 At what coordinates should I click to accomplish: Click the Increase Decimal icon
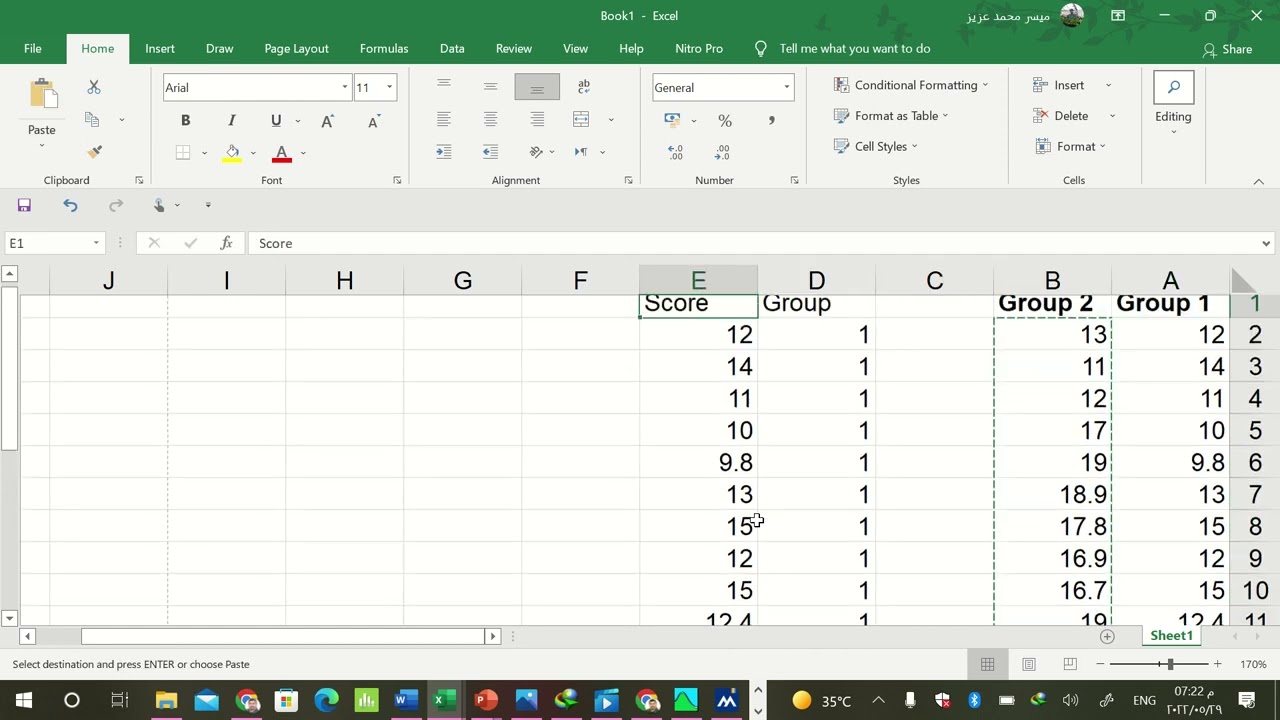(676, 152)
